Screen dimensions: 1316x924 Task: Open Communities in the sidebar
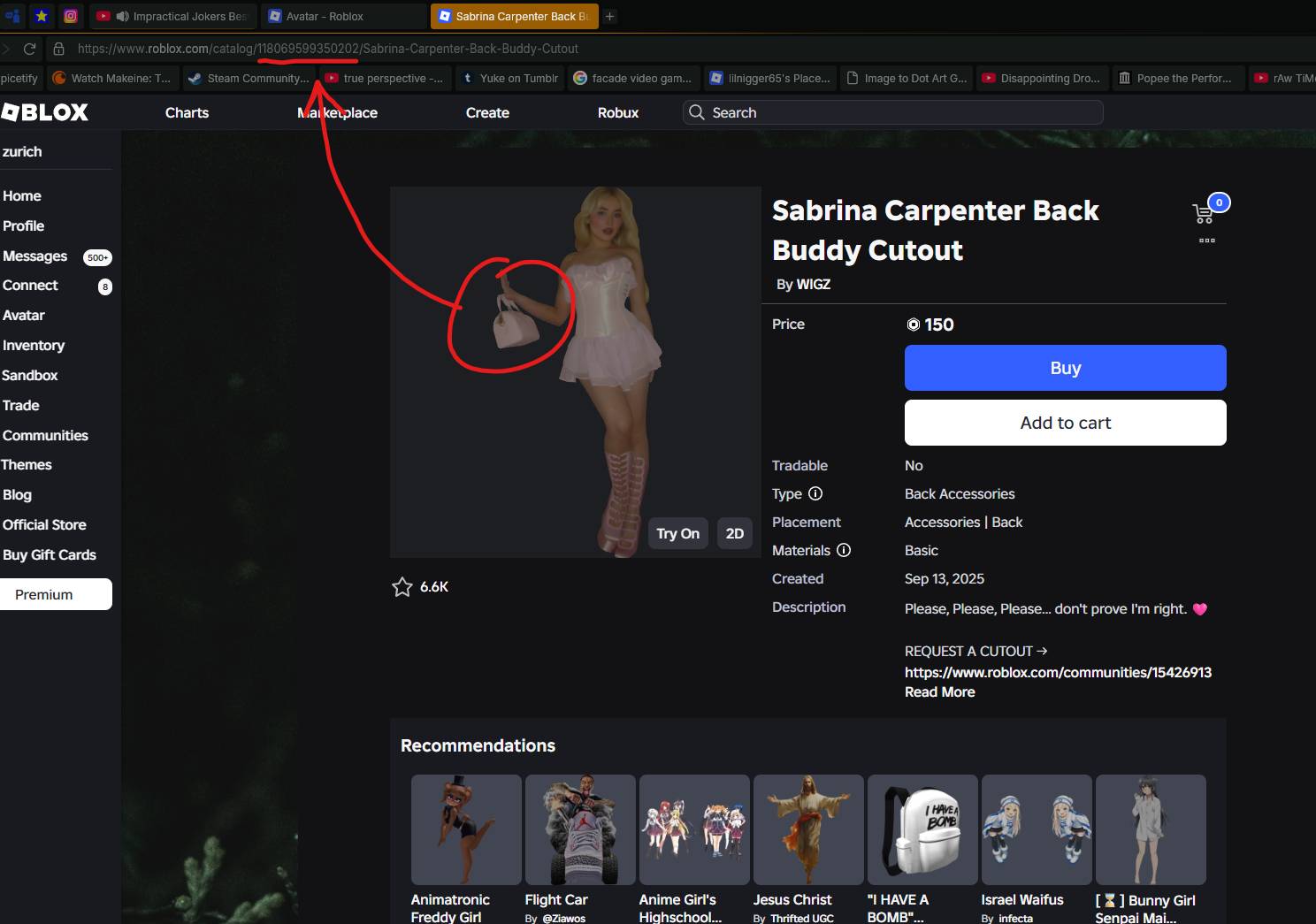coord(45,436)
